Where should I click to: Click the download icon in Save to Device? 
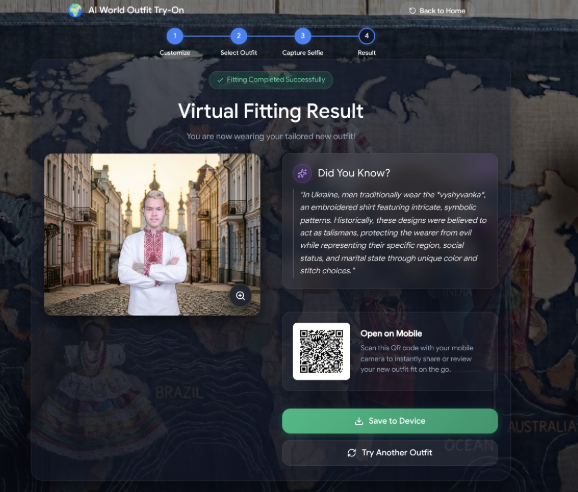359,421
